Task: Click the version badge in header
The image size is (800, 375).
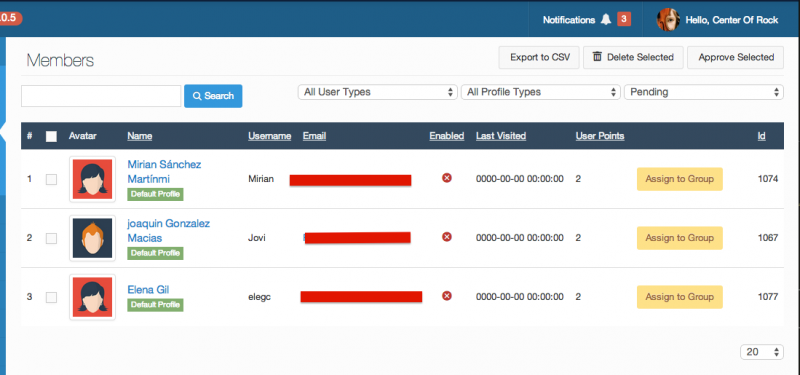Action: pyautogui.click(x=10, y=18)
